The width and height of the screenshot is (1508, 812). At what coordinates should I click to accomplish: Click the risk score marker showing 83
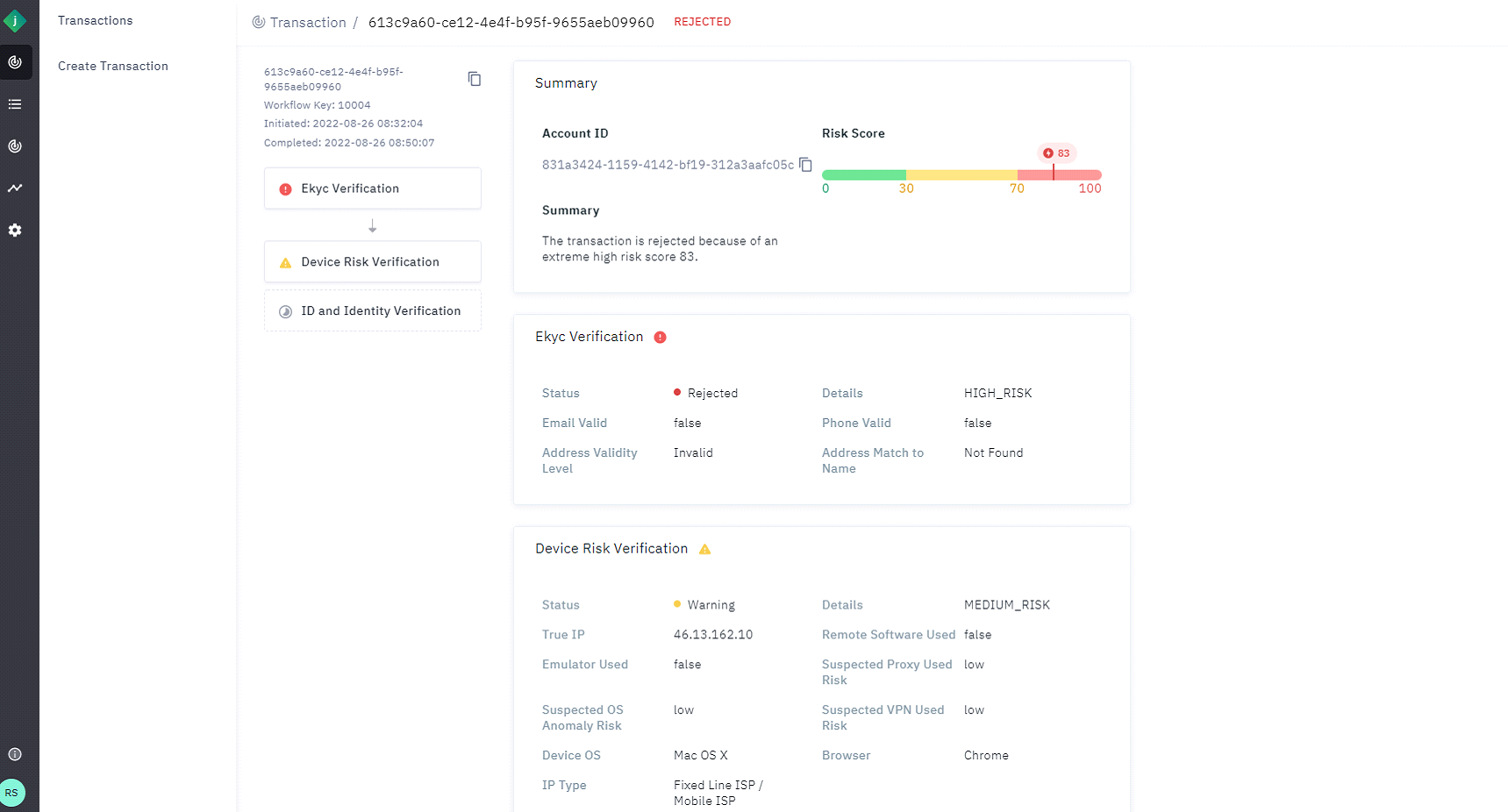click(1056, 153)
